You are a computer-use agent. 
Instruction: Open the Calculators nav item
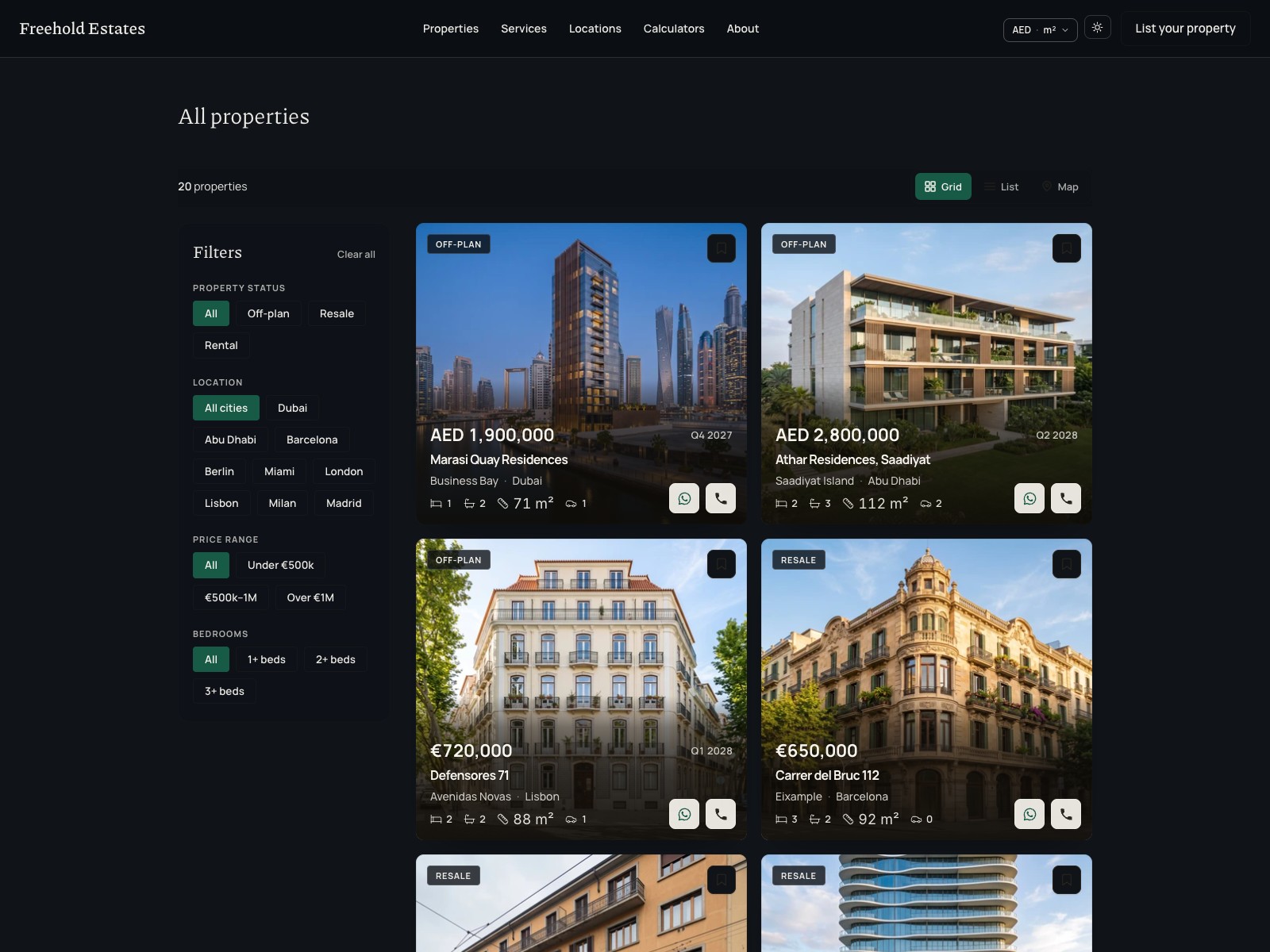click(674, 29)
